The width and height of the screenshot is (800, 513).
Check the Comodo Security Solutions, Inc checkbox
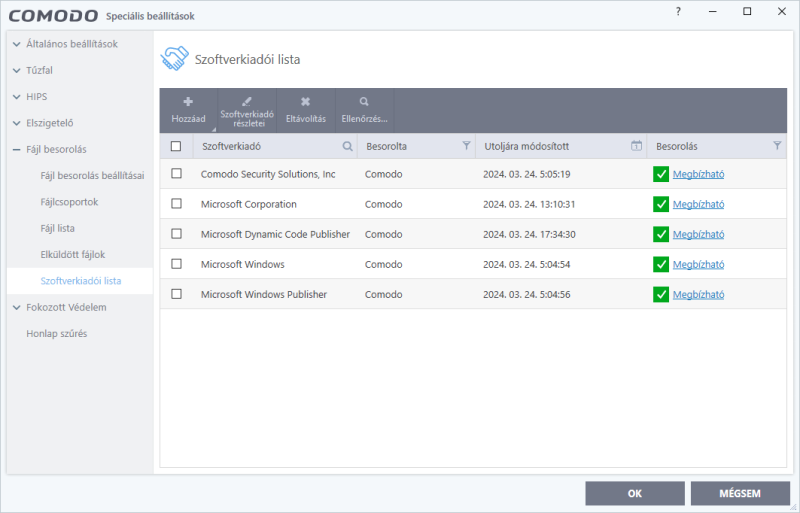[177, 174]
